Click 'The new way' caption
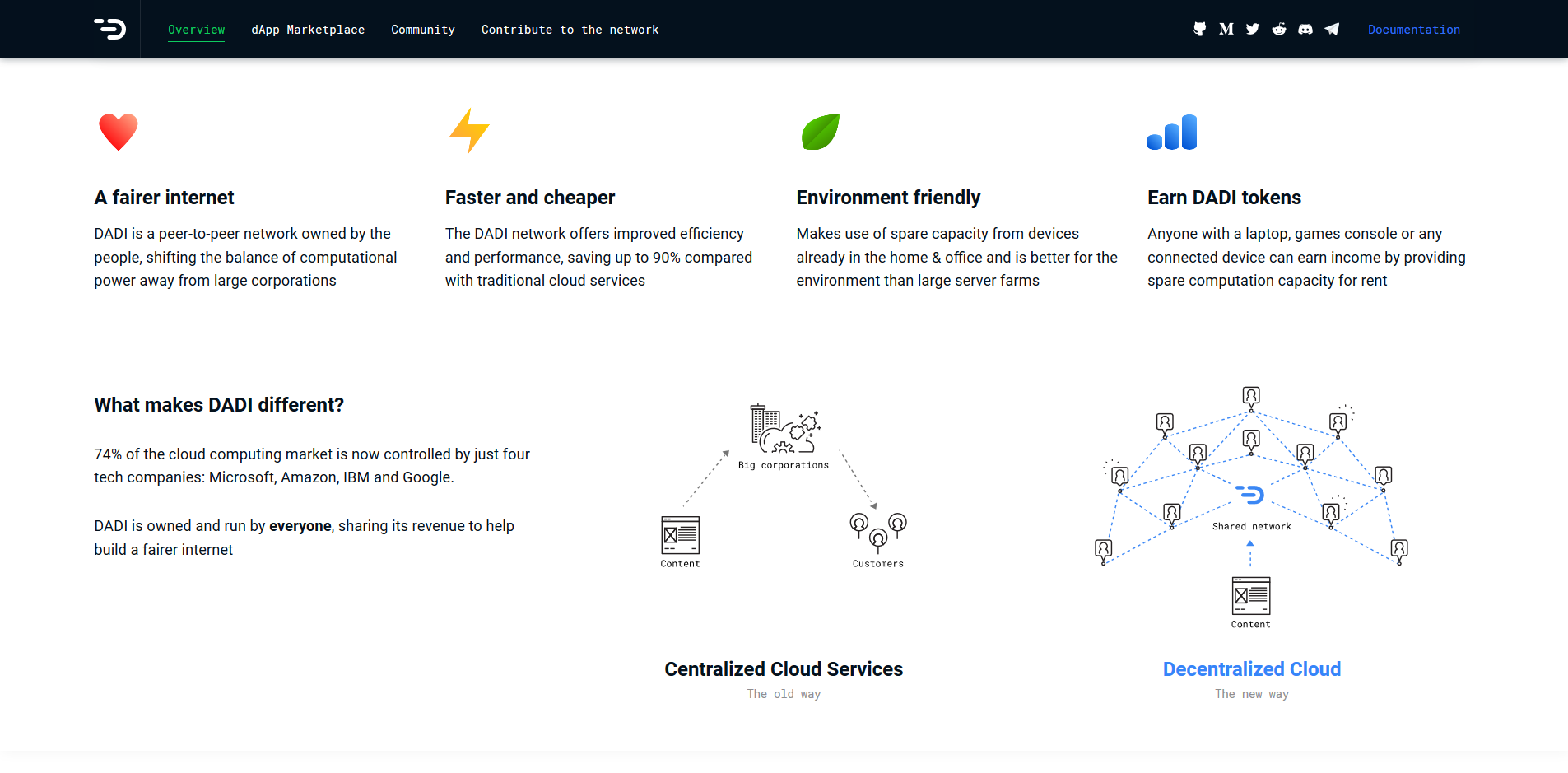This screenshot has width=1568, height=773. point(1252,694)
